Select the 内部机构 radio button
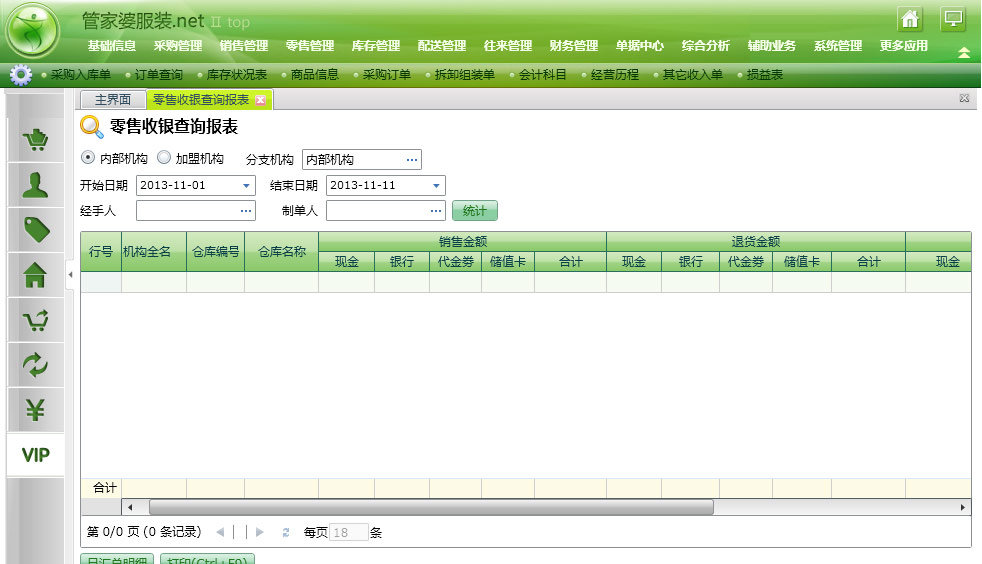 [87, 158]
